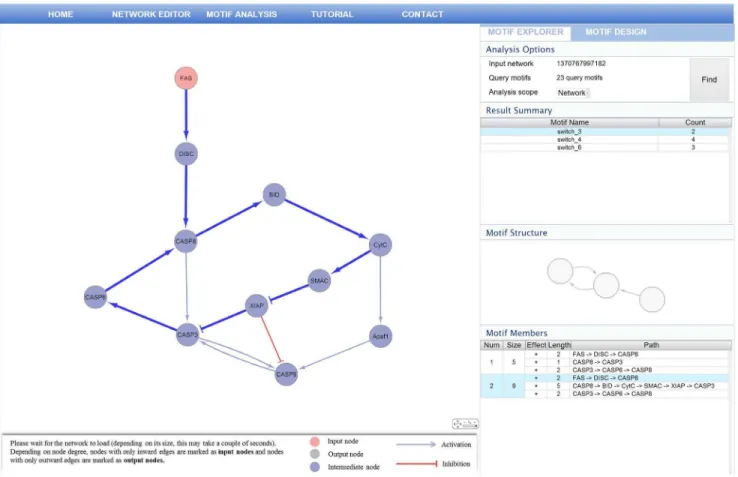The width and height of the screenshot is (738, 477).
Task: Select the switch_4 motif row
Action: 604,140
